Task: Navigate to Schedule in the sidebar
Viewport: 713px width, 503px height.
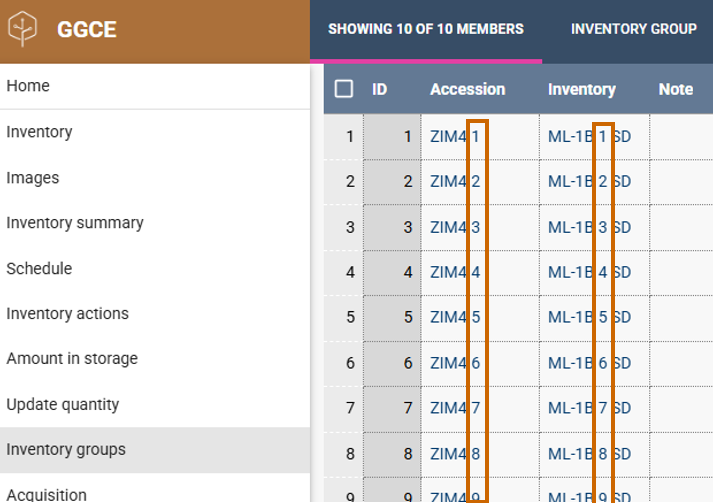Action: point(39,269)
